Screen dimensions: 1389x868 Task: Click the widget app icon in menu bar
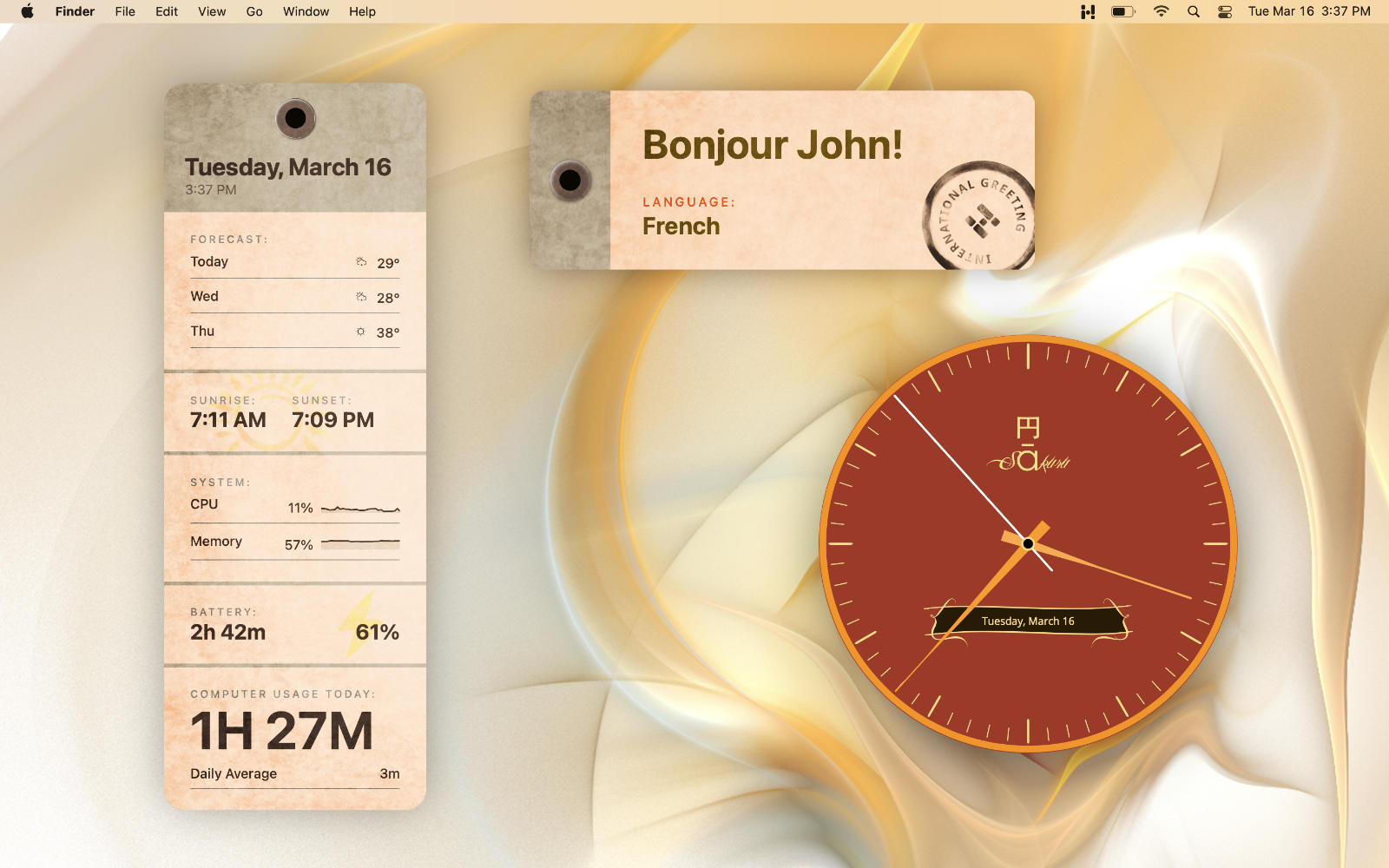pos(1088,11)
